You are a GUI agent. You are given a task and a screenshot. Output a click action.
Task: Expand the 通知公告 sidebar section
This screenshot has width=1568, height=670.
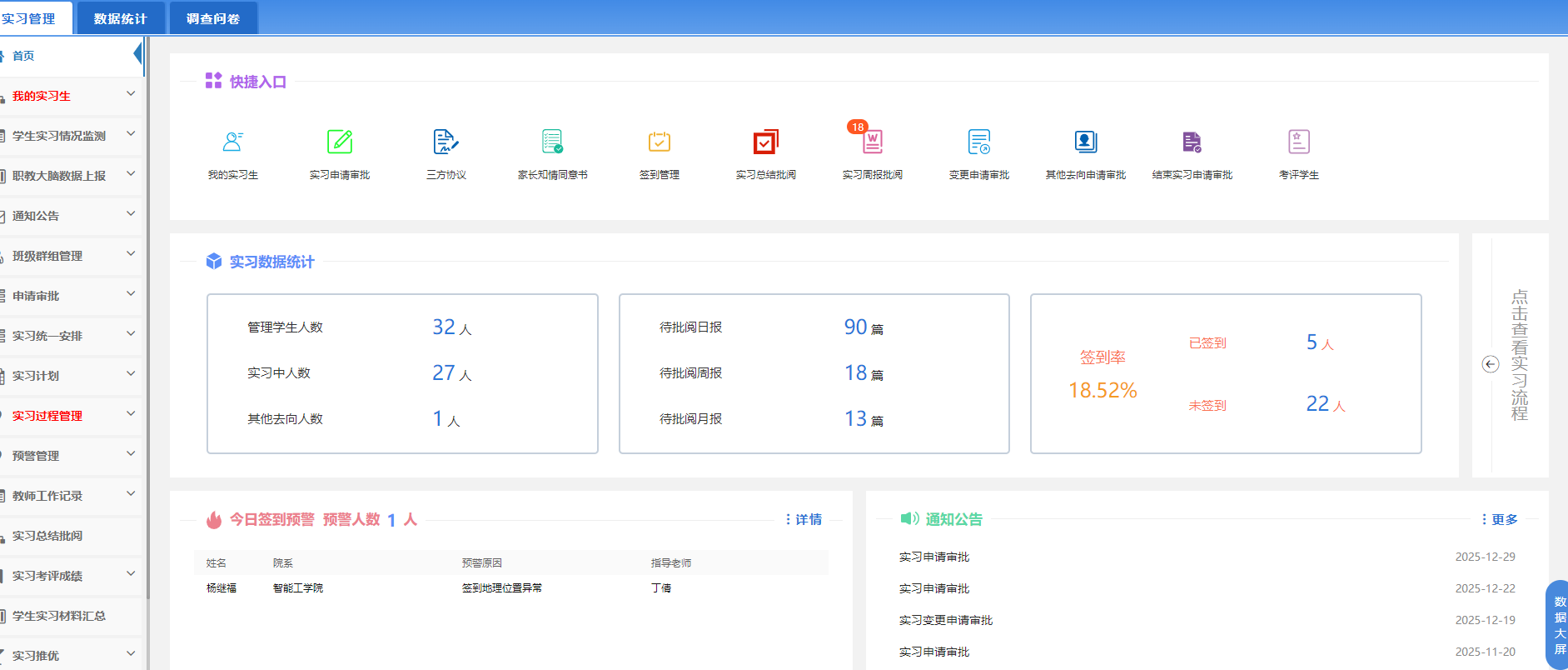[x=71, y=216]
